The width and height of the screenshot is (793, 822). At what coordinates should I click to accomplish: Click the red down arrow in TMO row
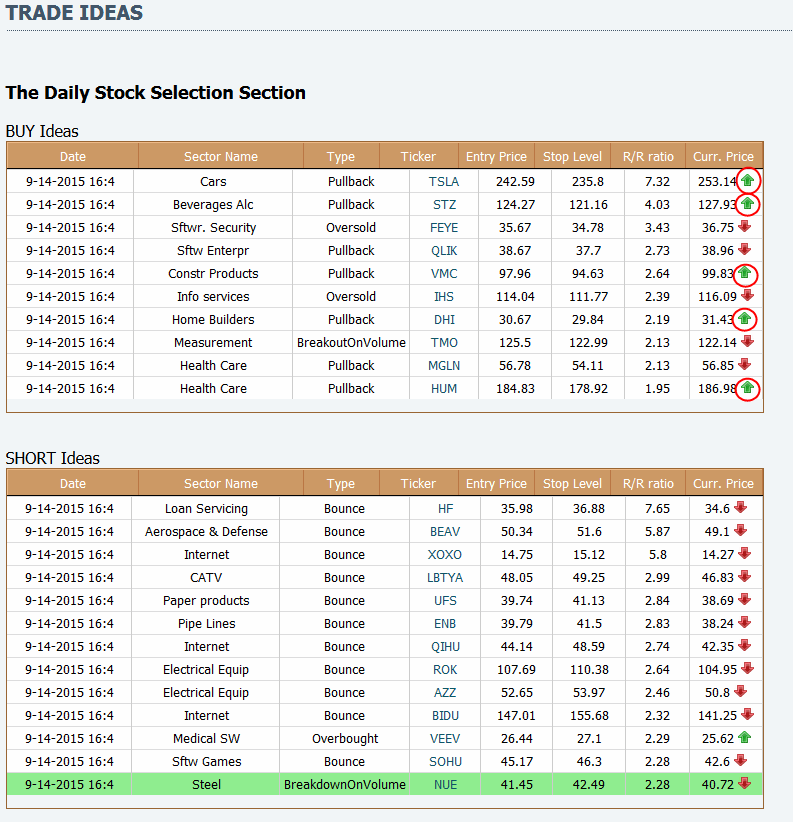click(748, 342)
